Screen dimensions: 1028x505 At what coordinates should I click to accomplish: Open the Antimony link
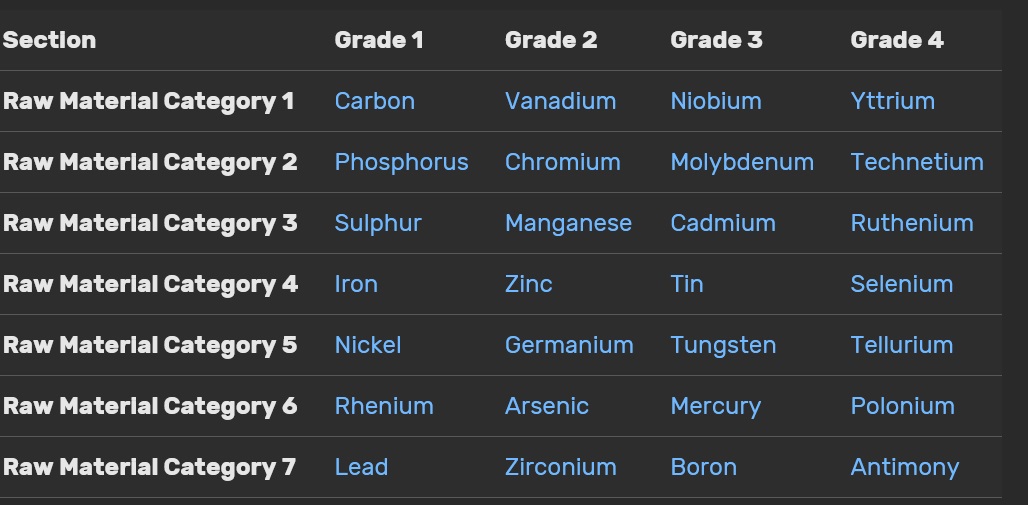click(x=905, y=467)
